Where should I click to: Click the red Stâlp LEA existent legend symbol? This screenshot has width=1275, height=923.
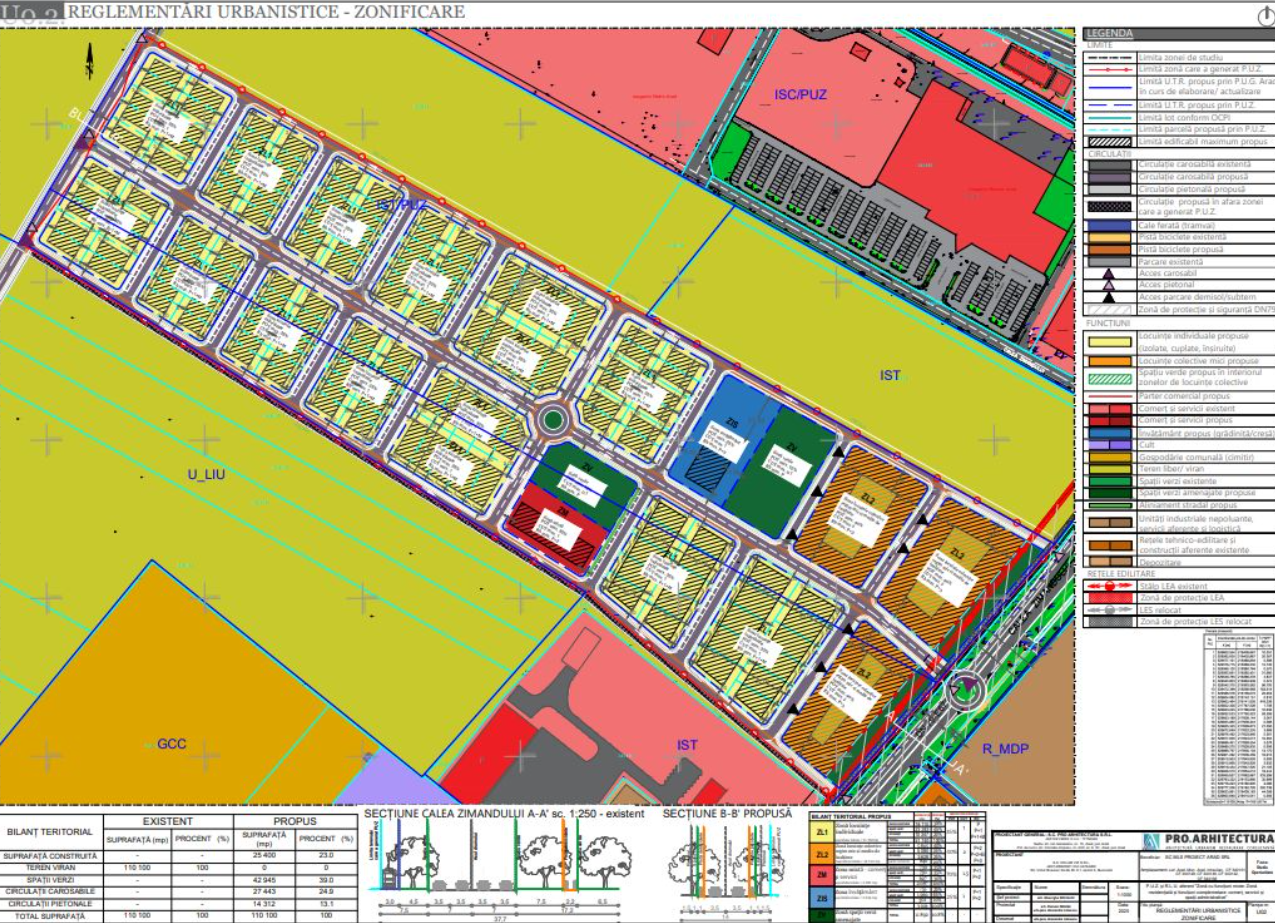[x=1110, y=586]
